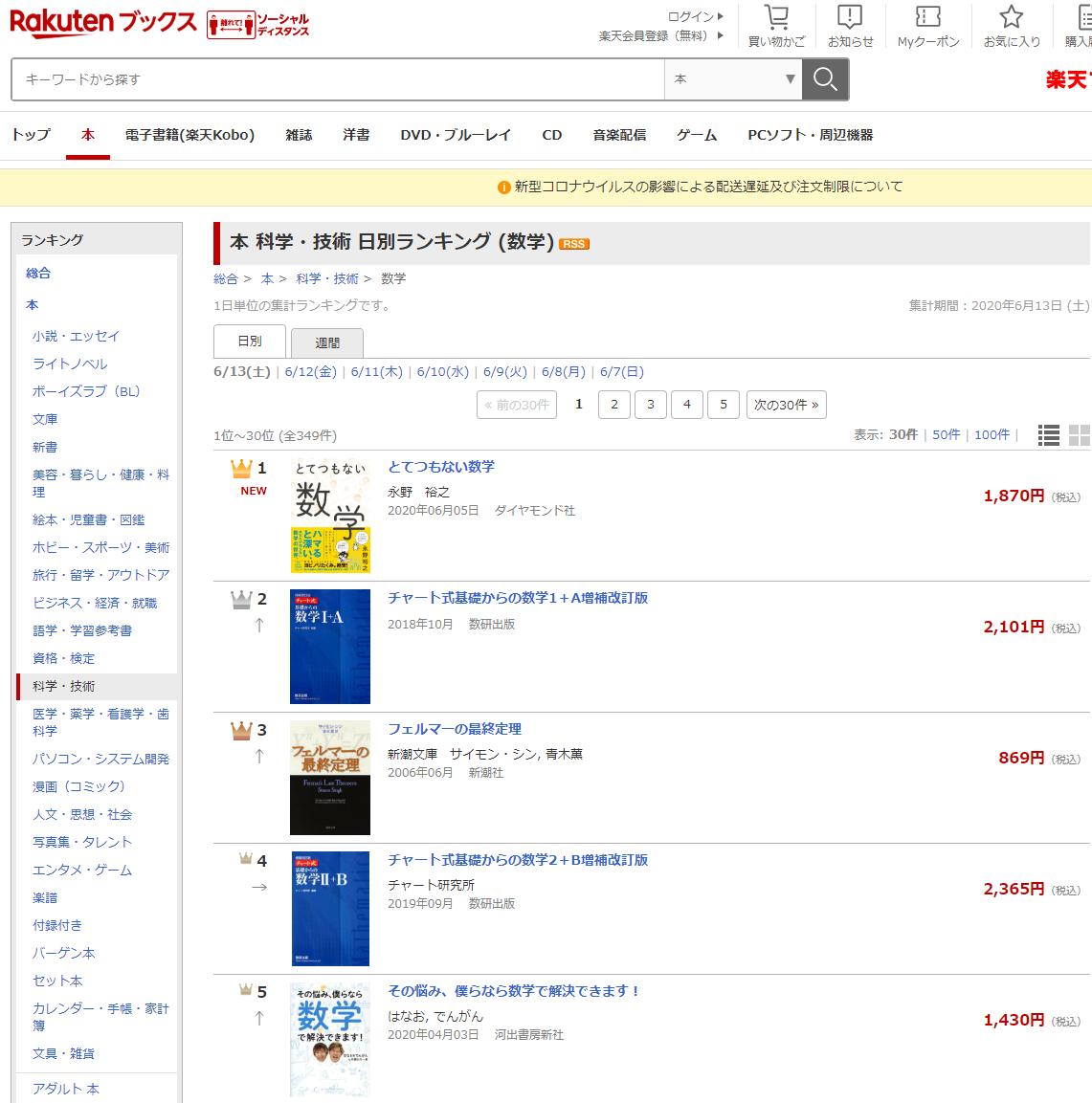Open その悩み、僕らなら数学で解決できます! link
1092x1103 pixels.
pos(514,991)
